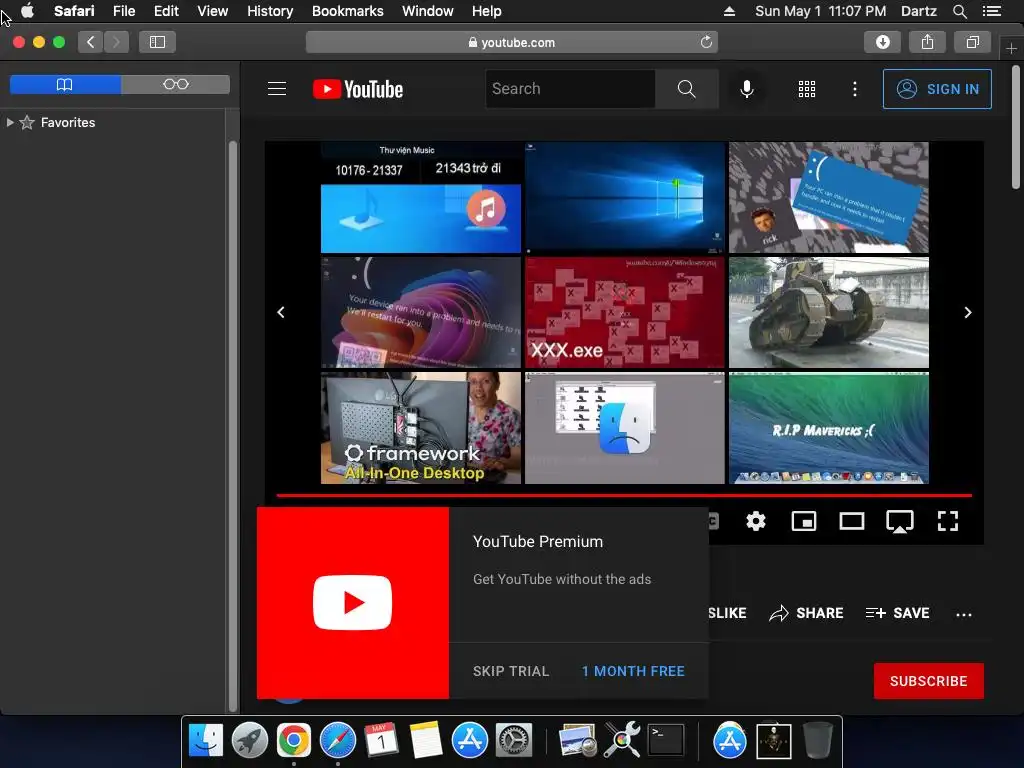
Task: Open the History menu
Action: [270, 11]
